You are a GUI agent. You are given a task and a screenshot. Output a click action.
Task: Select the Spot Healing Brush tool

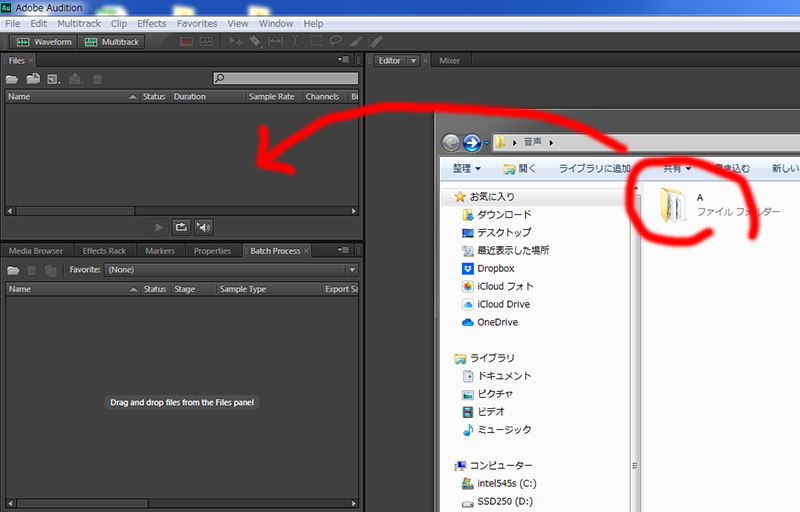(376, 41)
